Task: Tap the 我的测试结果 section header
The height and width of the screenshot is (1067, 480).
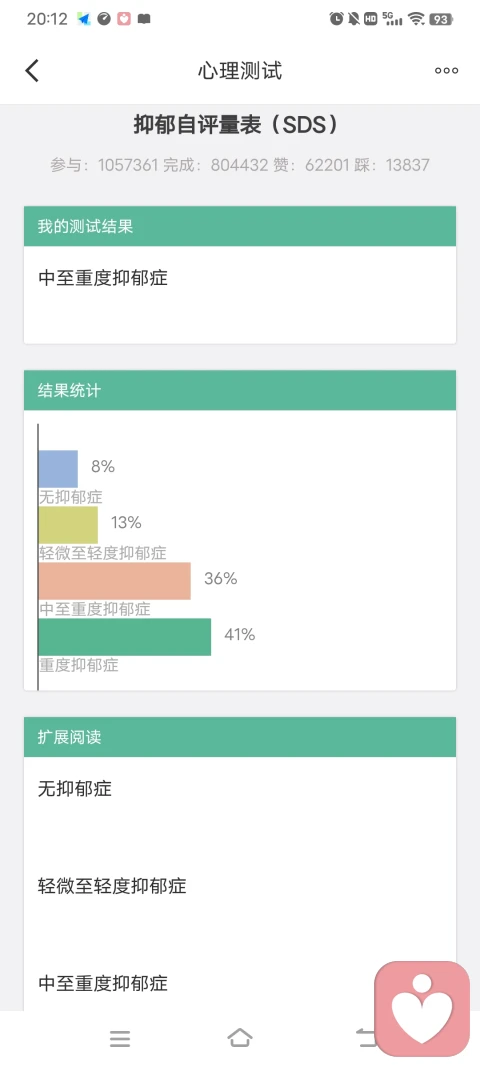Action: click(x=240, y=227)
